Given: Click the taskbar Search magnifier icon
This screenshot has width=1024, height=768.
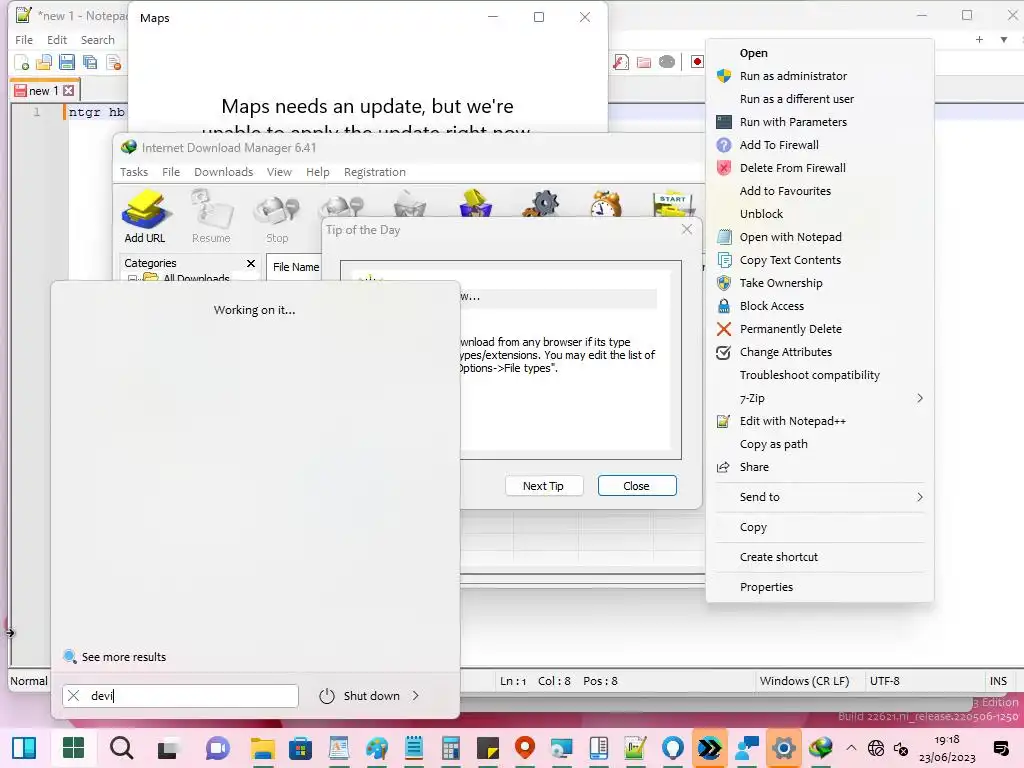Looking at the screenshot, I should pyautogui.click(x=121, y=748).
